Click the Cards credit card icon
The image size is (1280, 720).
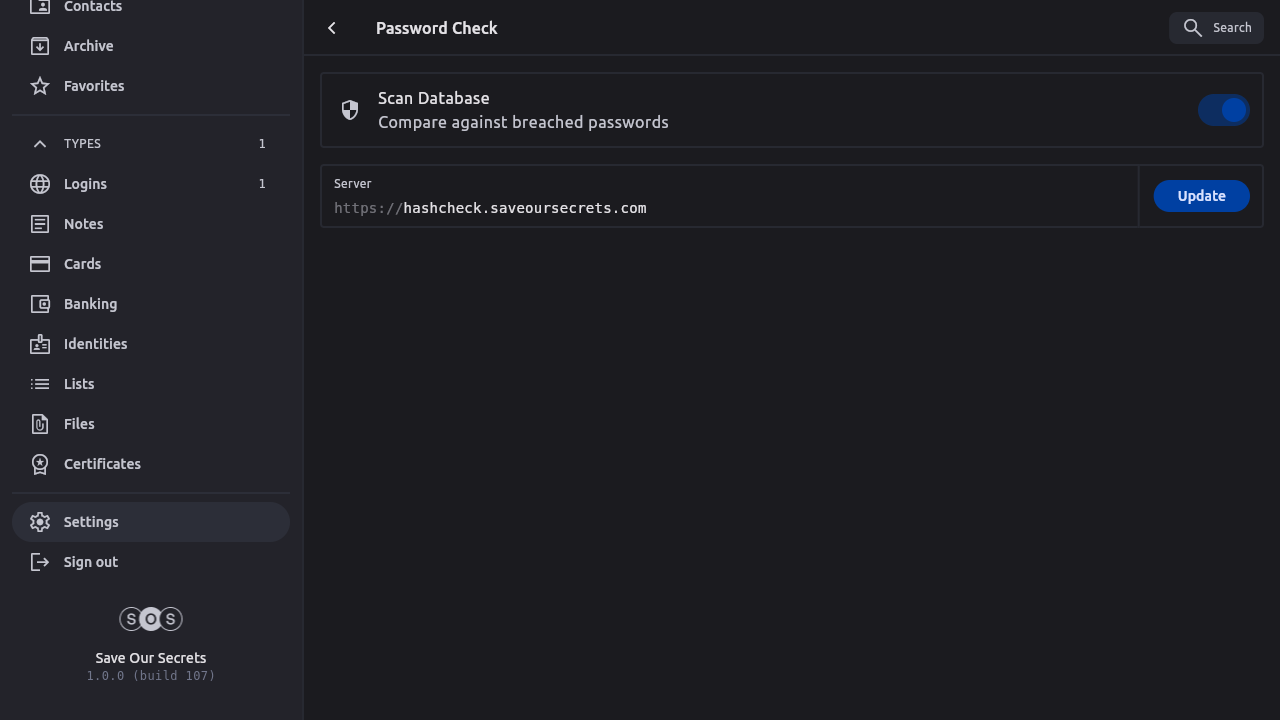(40, 264)
